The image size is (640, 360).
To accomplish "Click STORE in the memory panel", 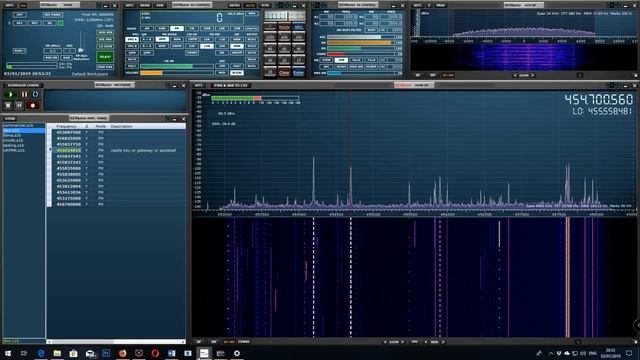I will coord(10,118).
